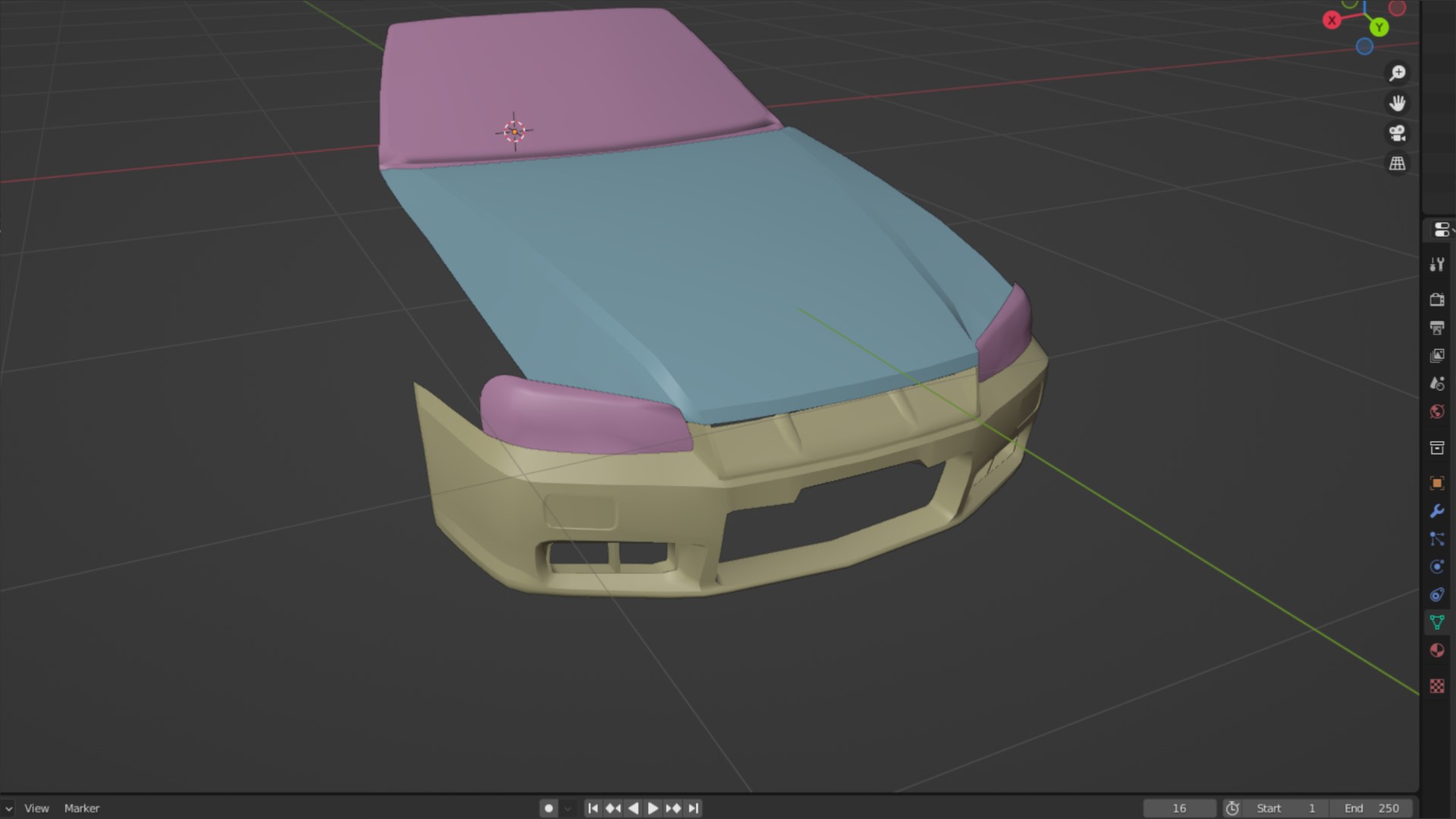Open the editor type dropdown in timeline
This screenshot has width=1456, height=819.
click(x=8, y=808)
